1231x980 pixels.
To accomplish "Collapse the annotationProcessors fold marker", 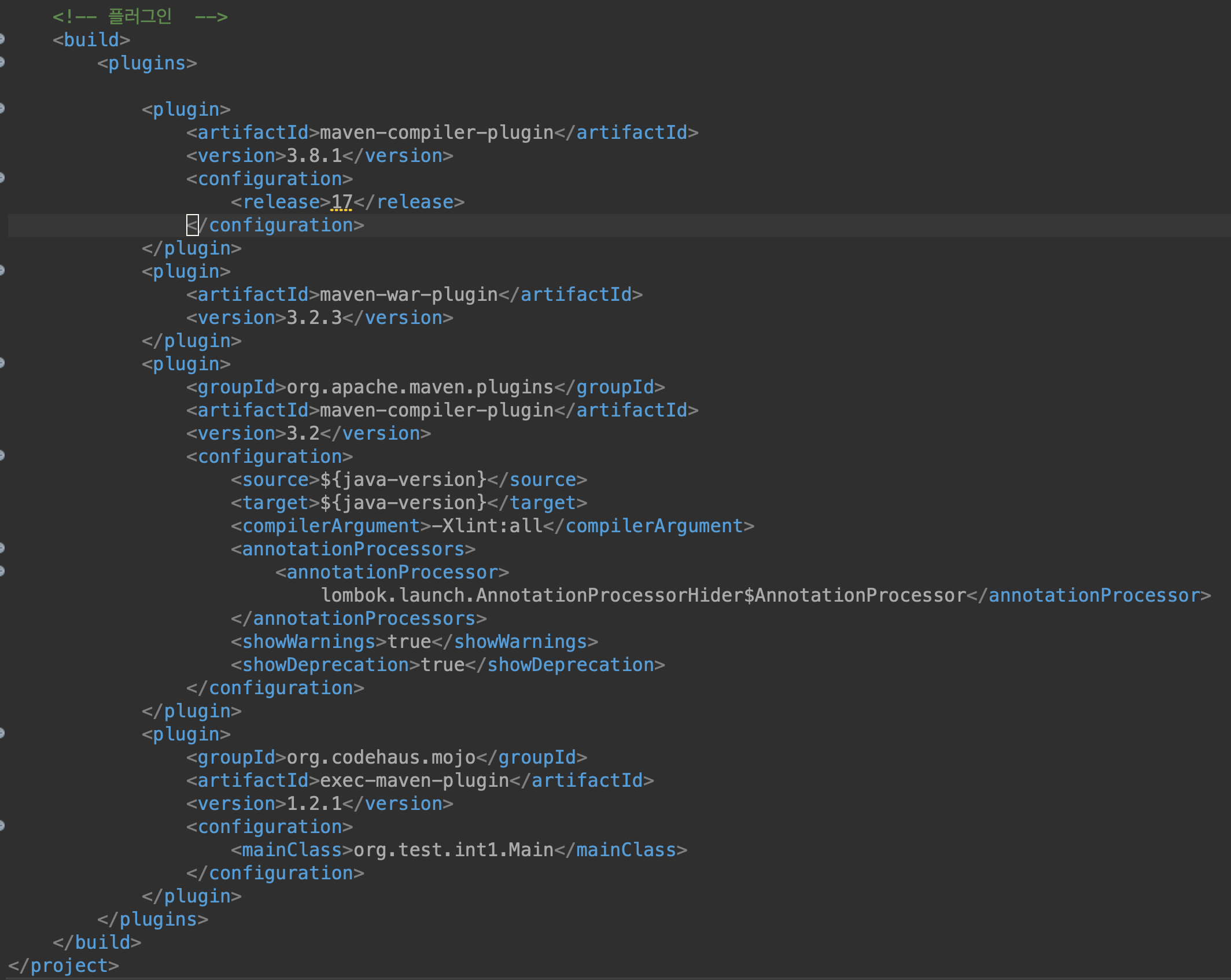I will point(2,548).
